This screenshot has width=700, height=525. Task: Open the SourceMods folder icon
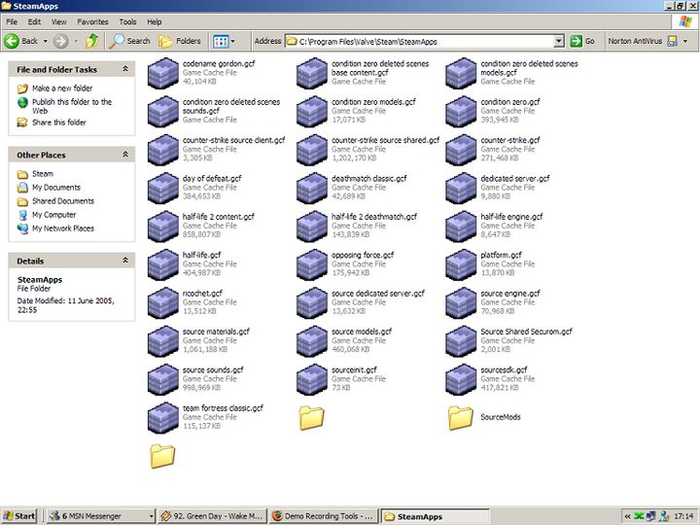click(461, 417)
